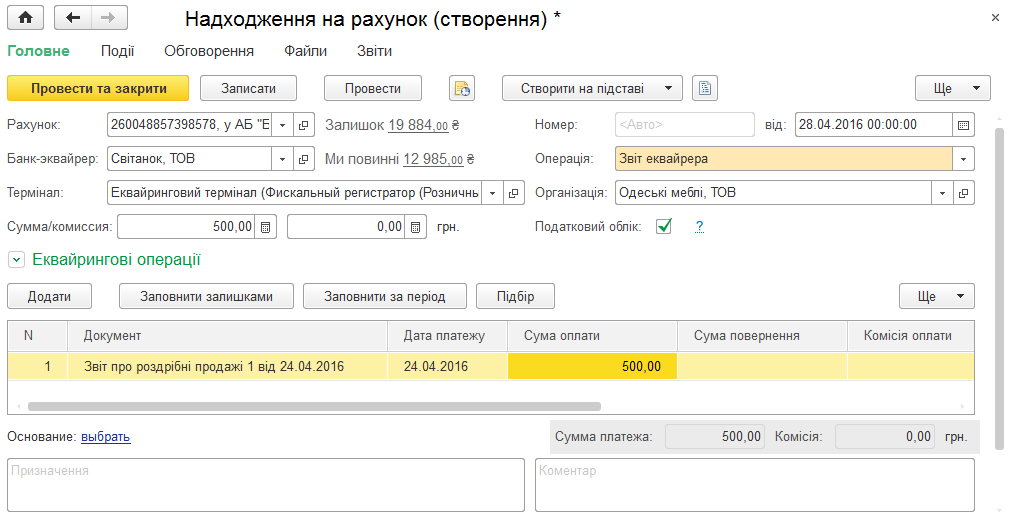Click Заповнити за період button
This screenshot has height=520, width=1009.
click(x=385, y=296)
